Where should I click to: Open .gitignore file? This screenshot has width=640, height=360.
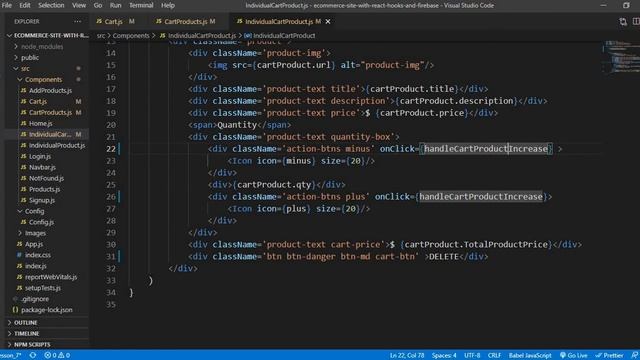35,299
